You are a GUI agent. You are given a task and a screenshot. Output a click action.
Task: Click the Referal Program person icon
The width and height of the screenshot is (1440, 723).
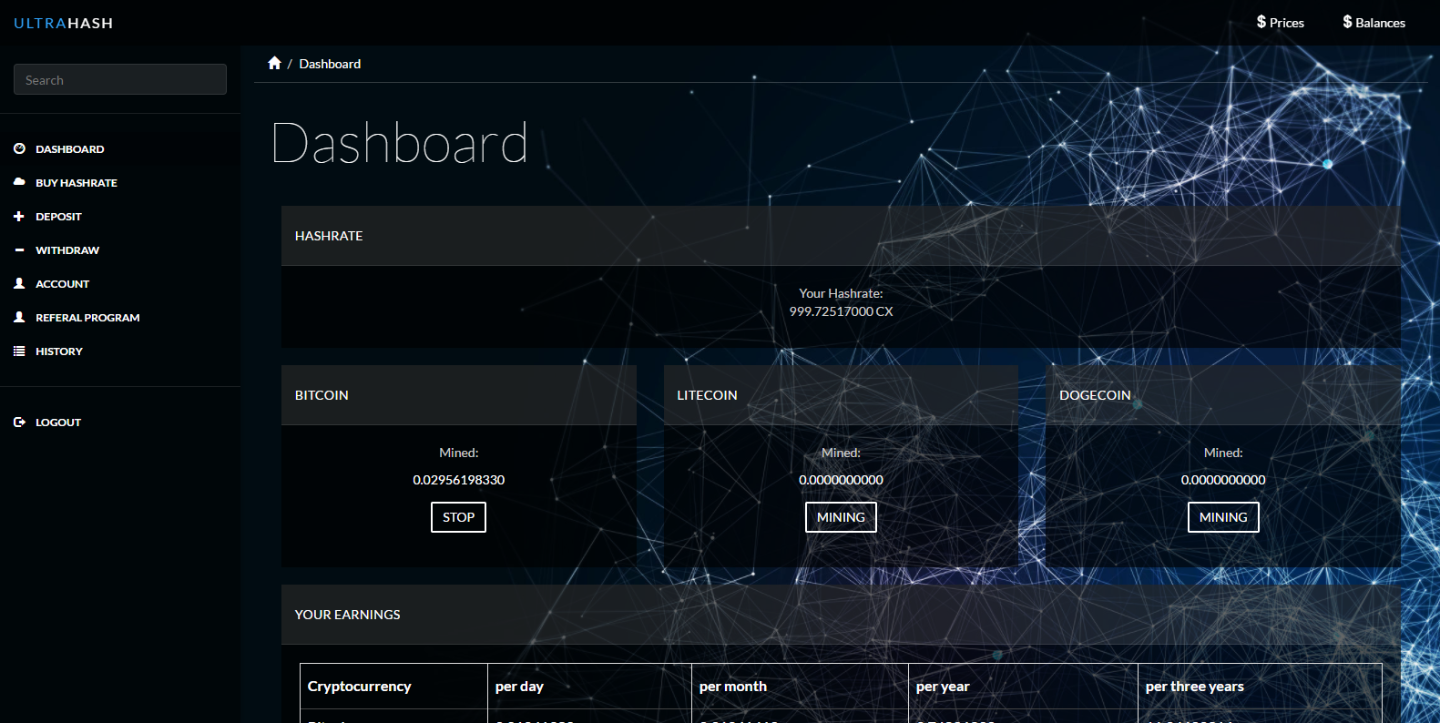[19, 318]
